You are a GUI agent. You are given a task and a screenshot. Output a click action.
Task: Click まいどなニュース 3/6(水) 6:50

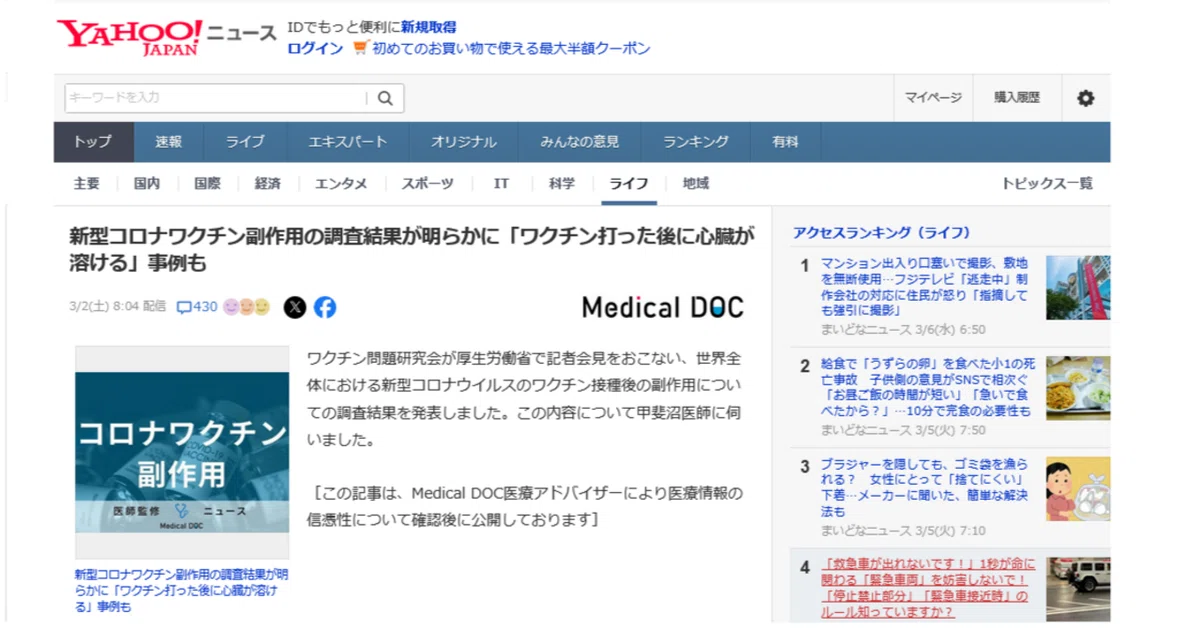[903, 329]
